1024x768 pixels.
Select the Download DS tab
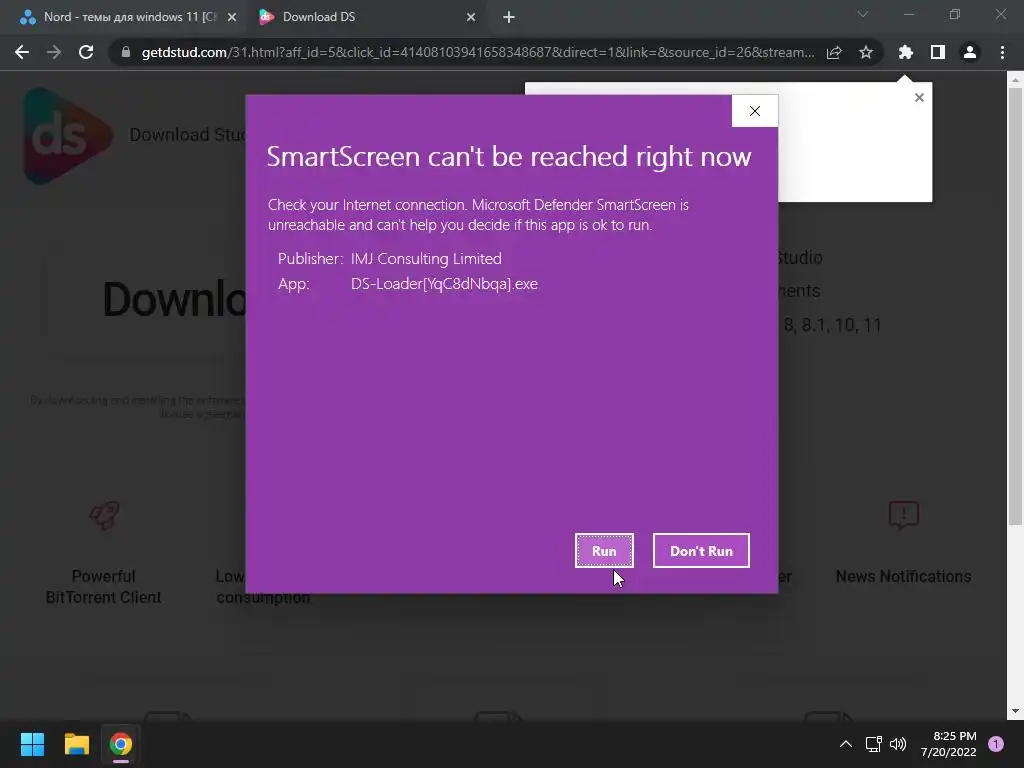point(366,17)
